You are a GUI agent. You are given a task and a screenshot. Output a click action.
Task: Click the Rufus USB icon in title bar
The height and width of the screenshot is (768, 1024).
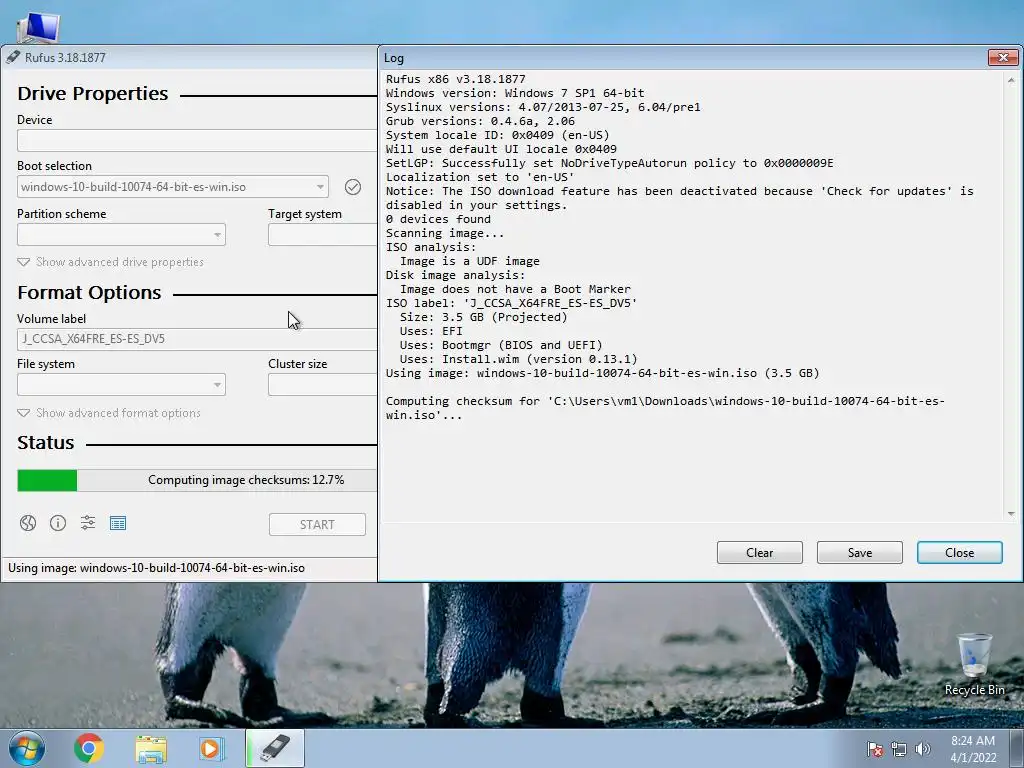(x=12, y=57)
